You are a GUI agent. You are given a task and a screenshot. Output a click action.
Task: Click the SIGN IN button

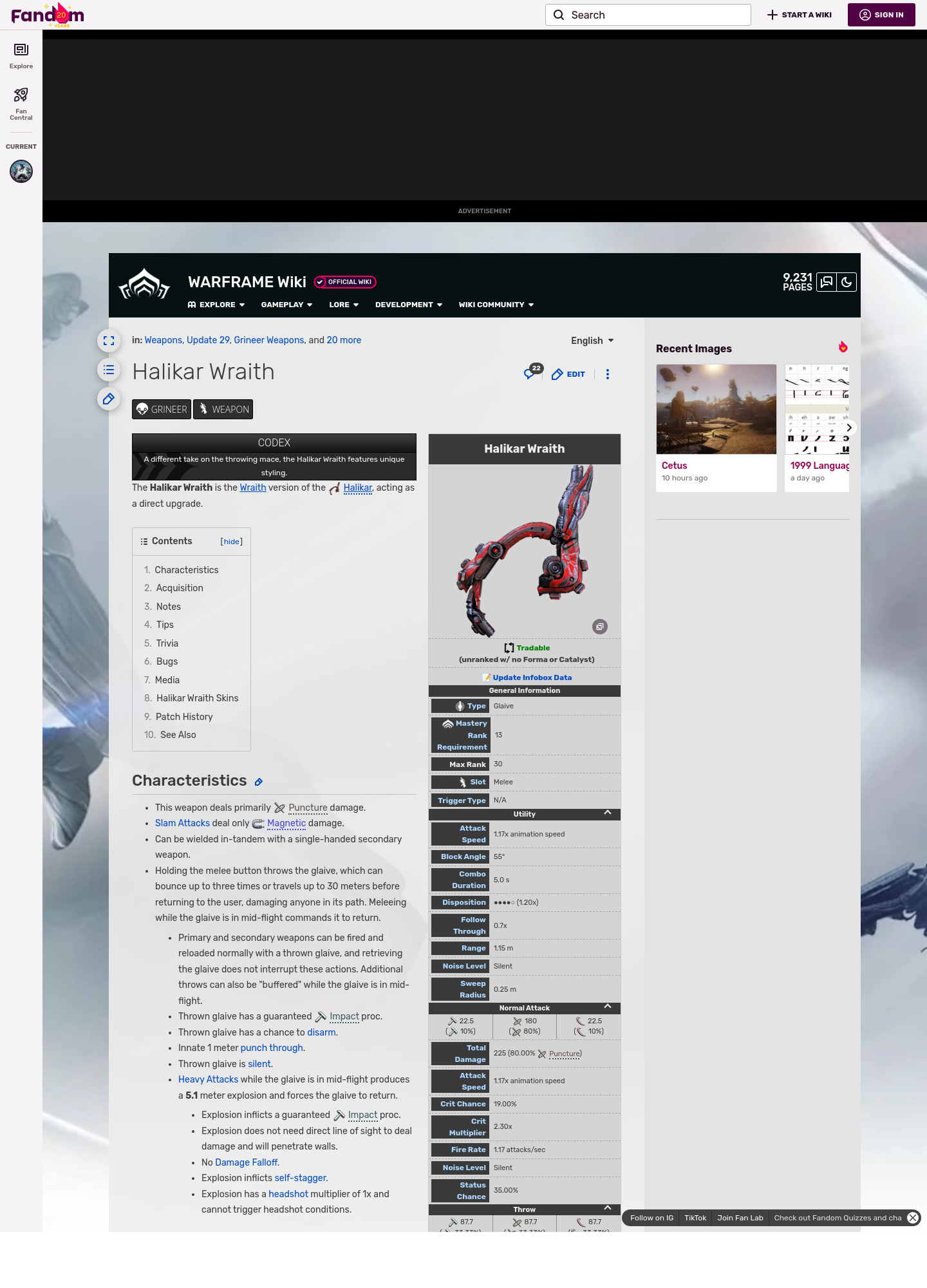pyautogui.click(x=881, y=15)
